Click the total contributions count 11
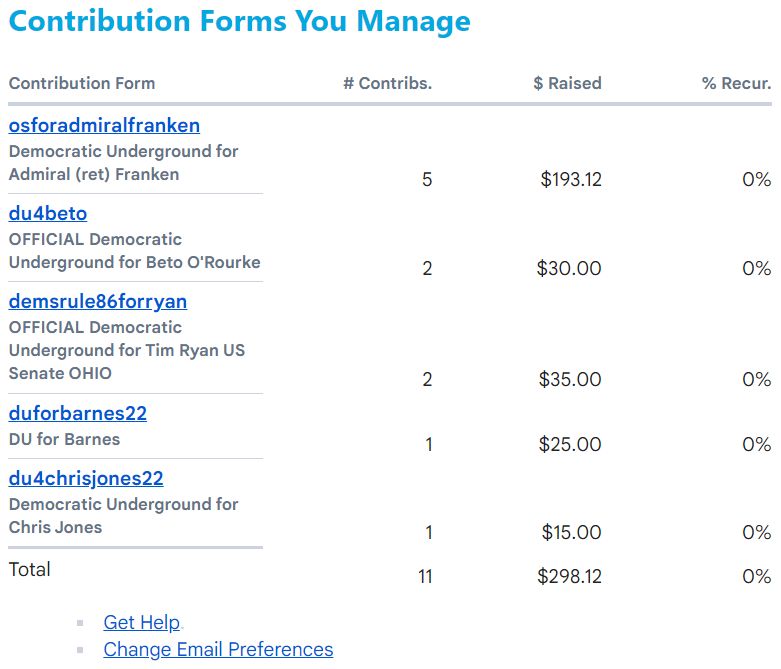The width and height of the screenshot is (781, 669). point(425,576)
